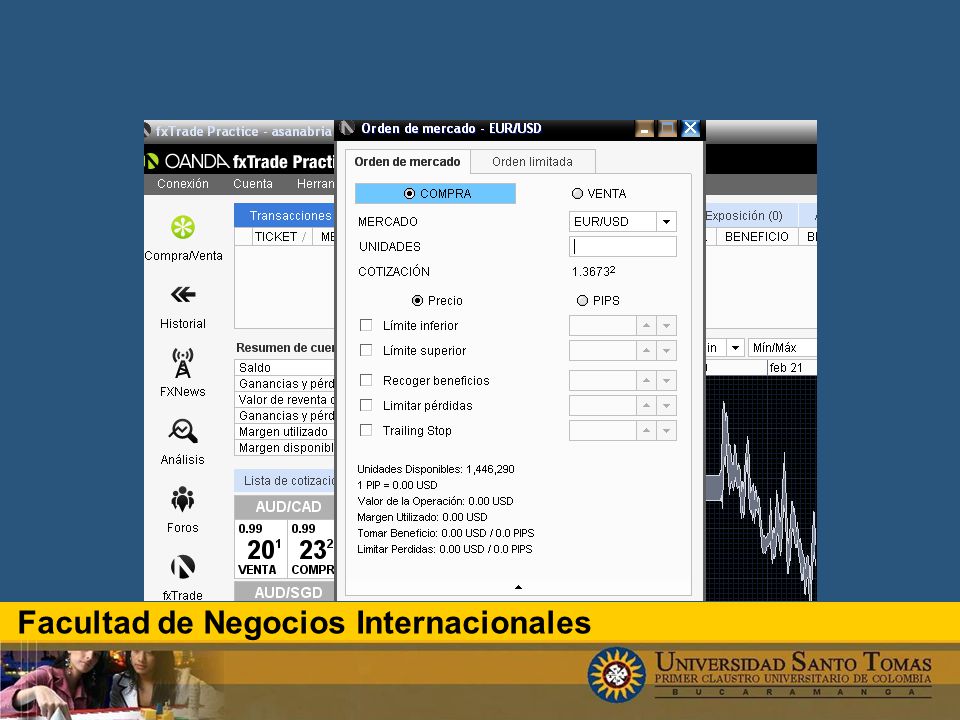This screenshot has height=720, width=960.
Task: Sort by the BENEFICIO column header
Action: click(757, 237)
